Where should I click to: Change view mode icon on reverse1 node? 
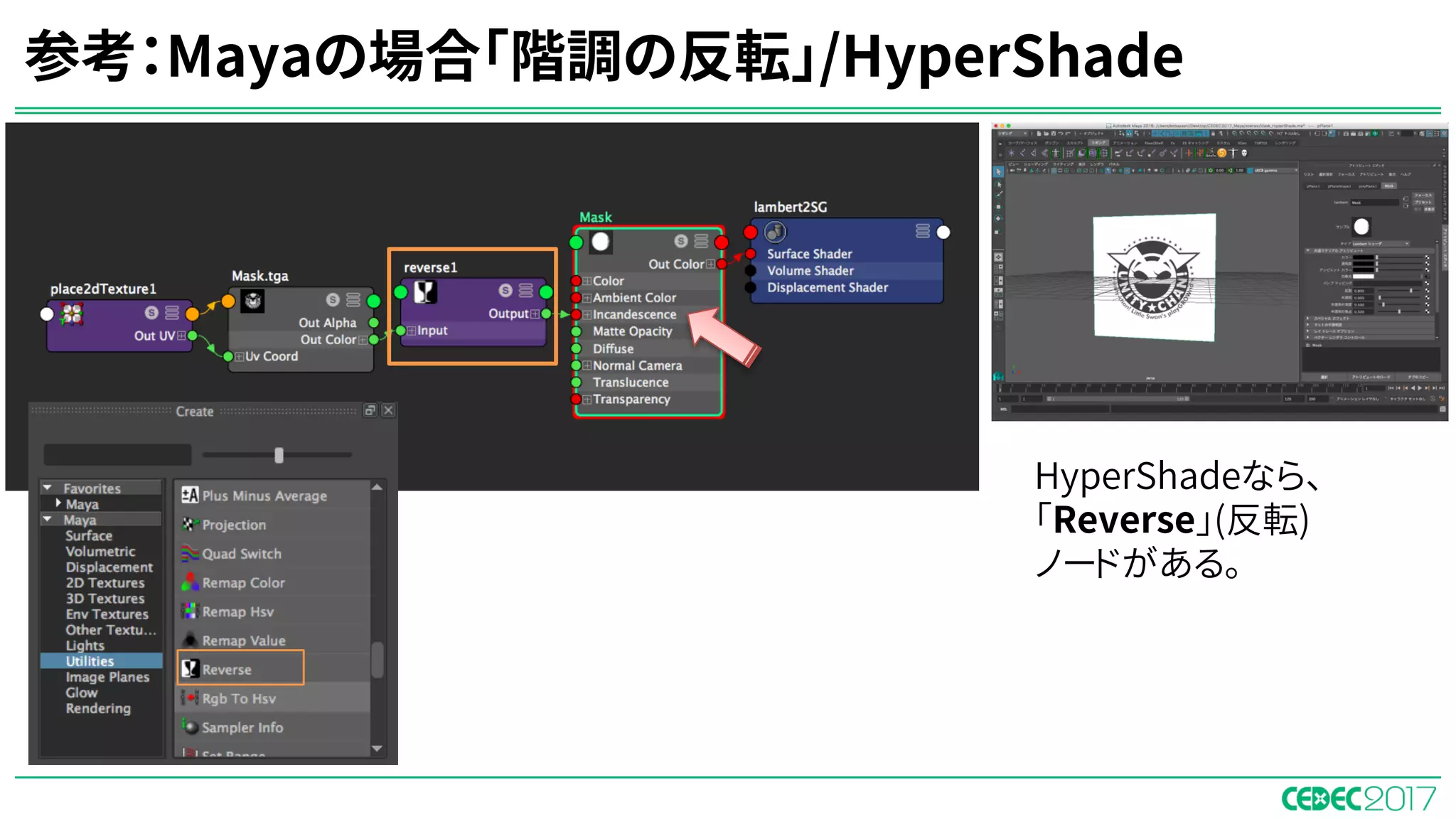pos(525,290)
